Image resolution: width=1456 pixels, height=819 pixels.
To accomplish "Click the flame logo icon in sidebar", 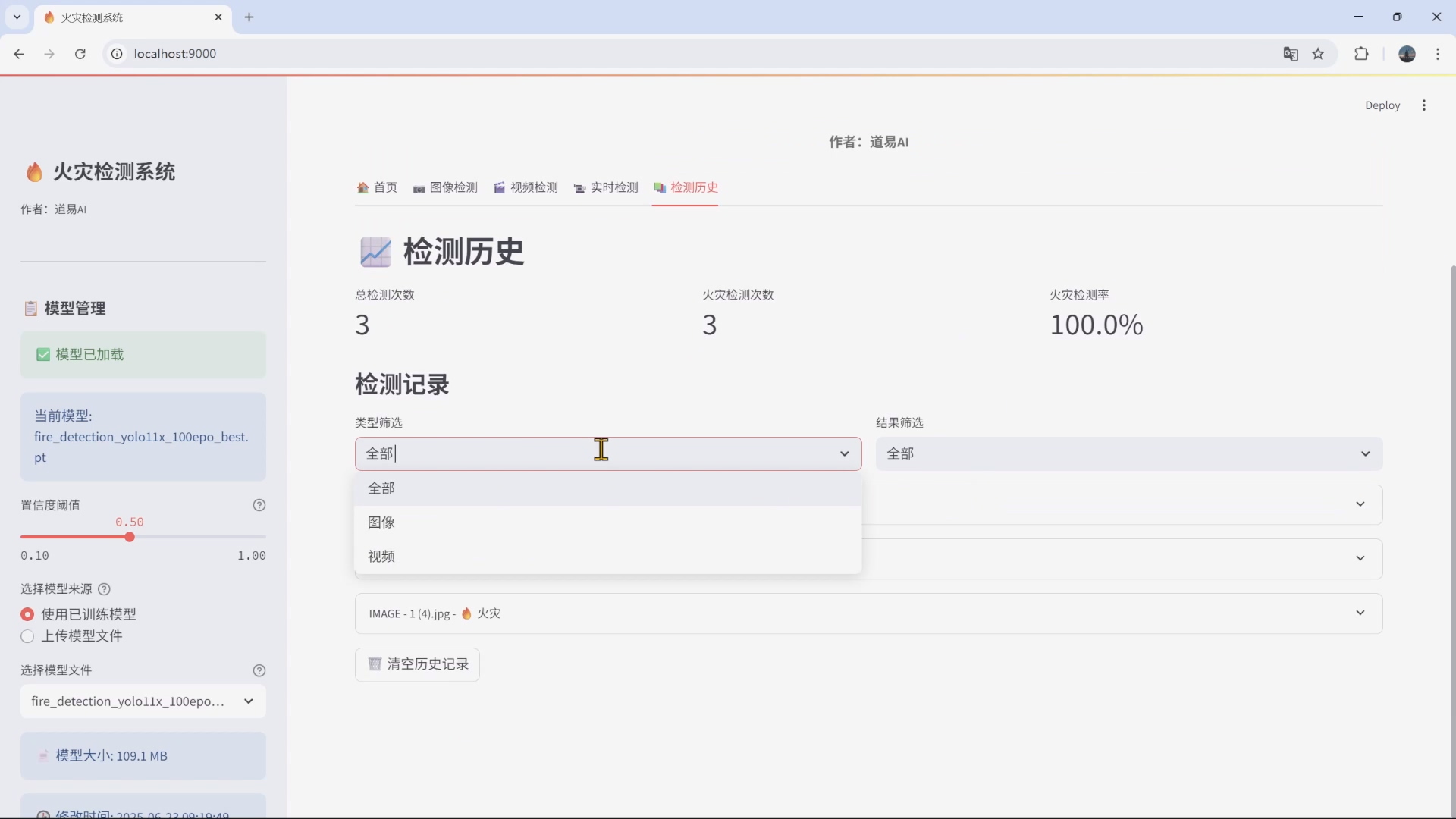I will point(34,171).
